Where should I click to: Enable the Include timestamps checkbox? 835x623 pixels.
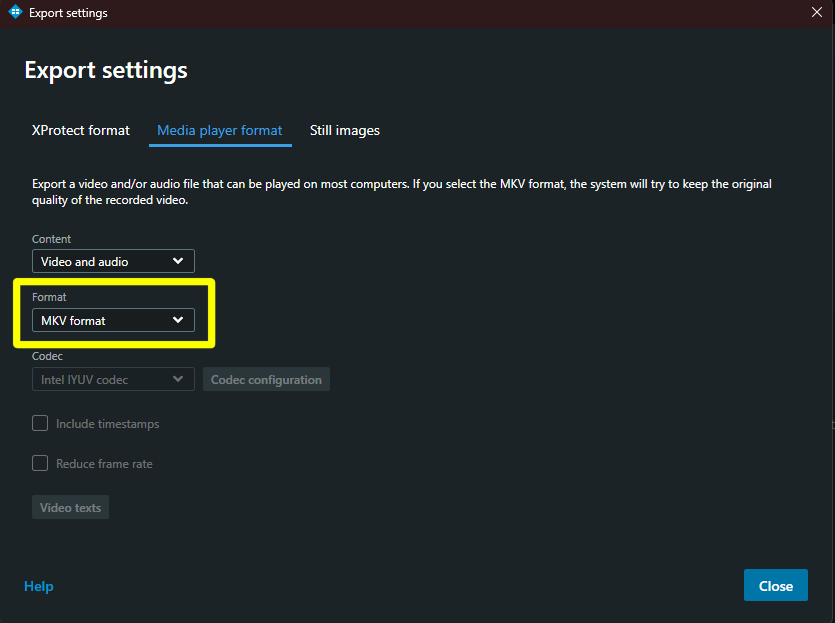point(40,423)
